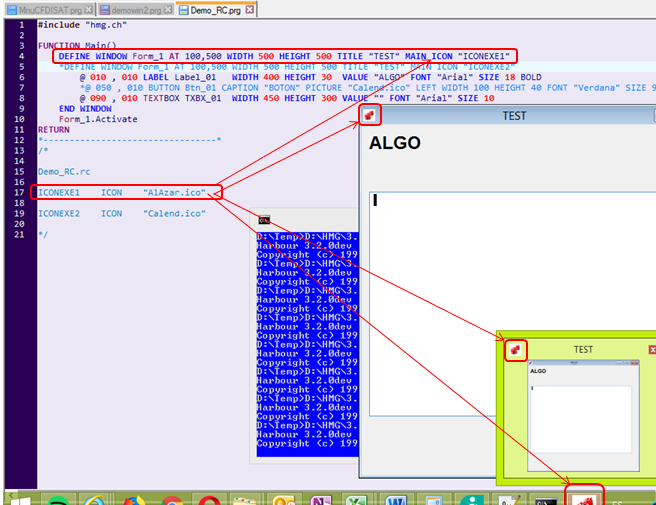The height and width of the screenshot is (505, 656).
Task: Click the editor's horizontal scroll left arrow
Action: pyautogui.click(x=11, y=495)
